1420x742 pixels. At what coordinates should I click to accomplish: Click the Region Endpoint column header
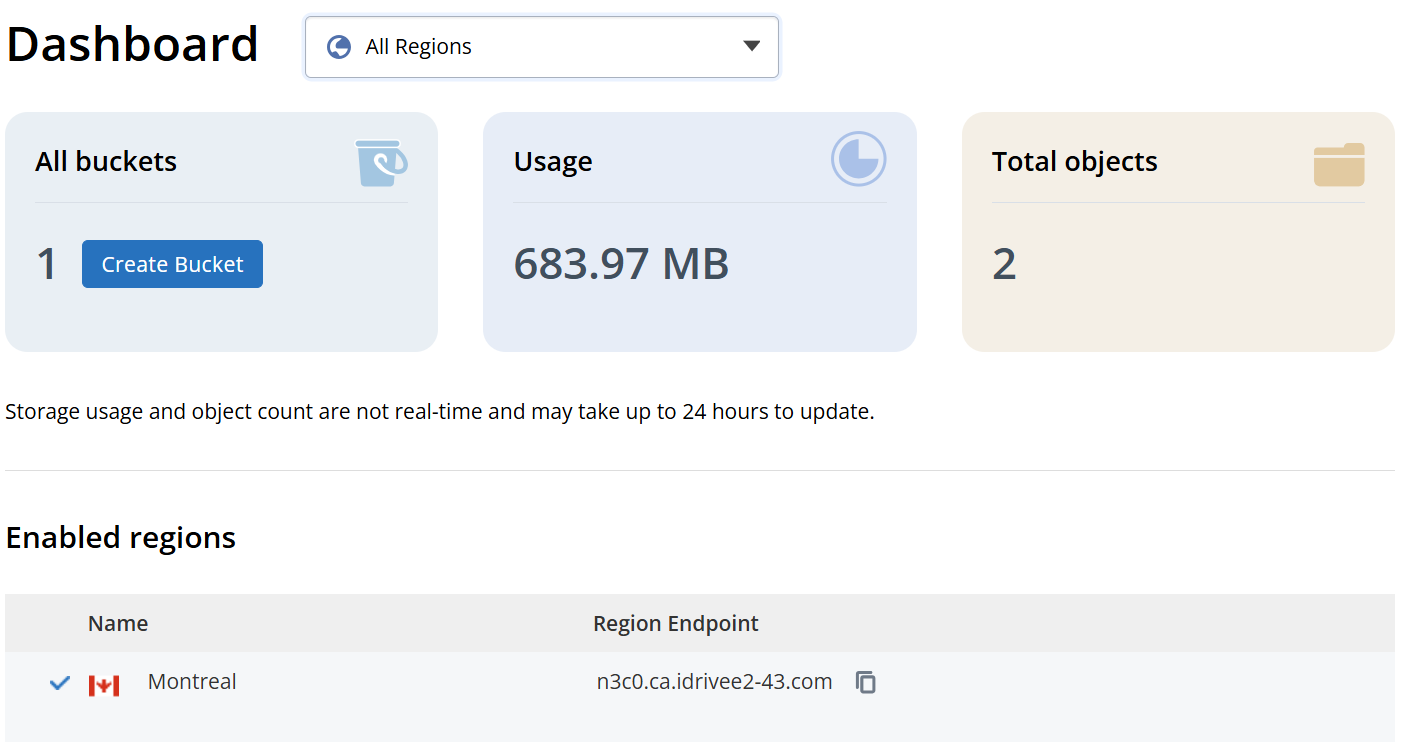(675, 624)
